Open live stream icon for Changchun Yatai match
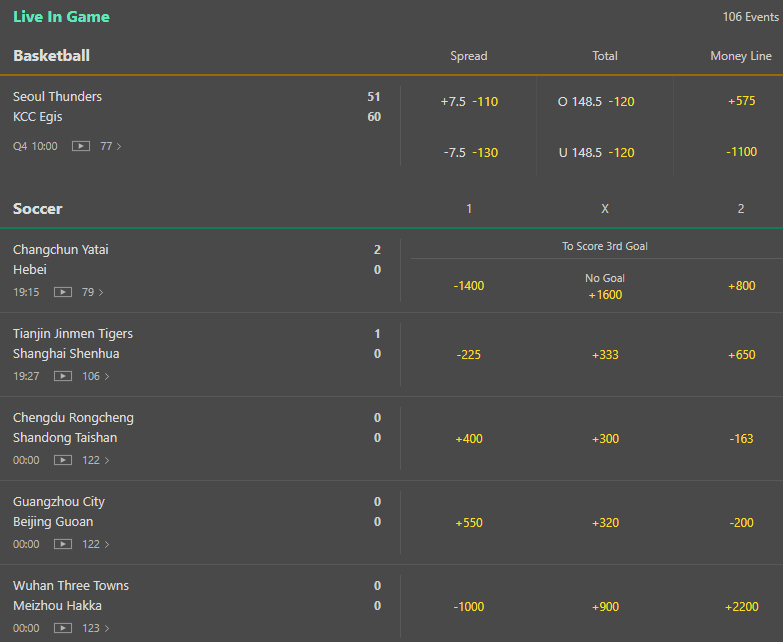Image resolution: width=783 pixels, height=642 pixels. click(x=63, y=292)
